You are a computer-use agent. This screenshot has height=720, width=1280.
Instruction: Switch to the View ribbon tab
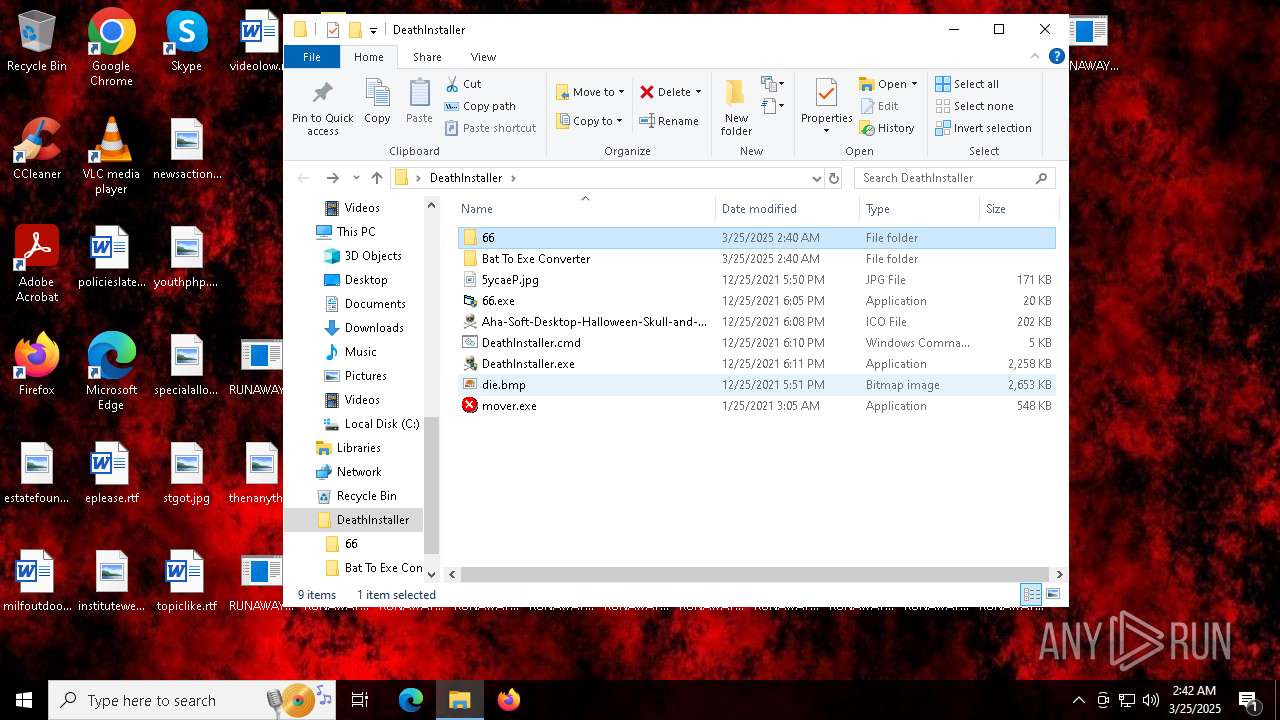click(x=483, y=57)
